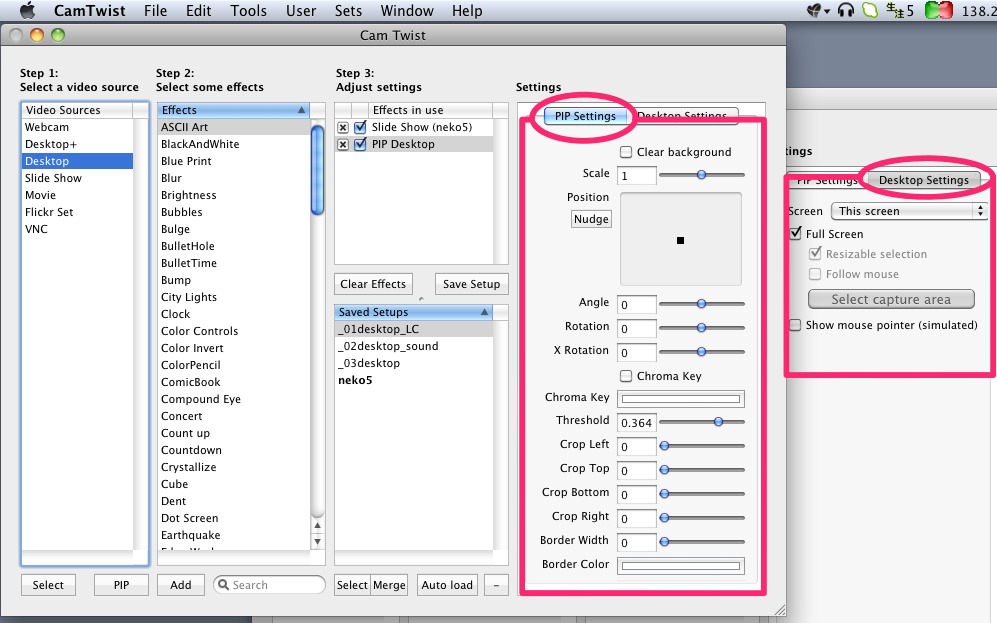
Task: Open the Window menu
Action: pyautogui.click(x=407, y=10)
